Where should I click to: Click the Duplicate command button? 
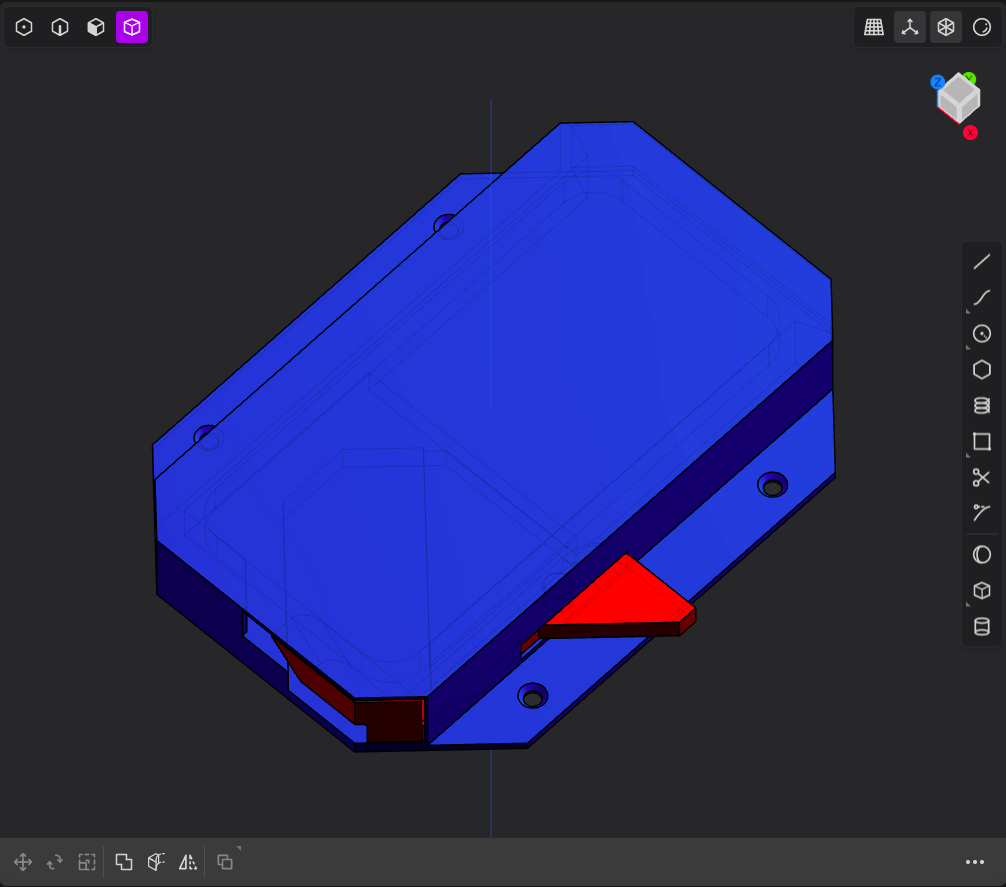click(x=124, y=862)
